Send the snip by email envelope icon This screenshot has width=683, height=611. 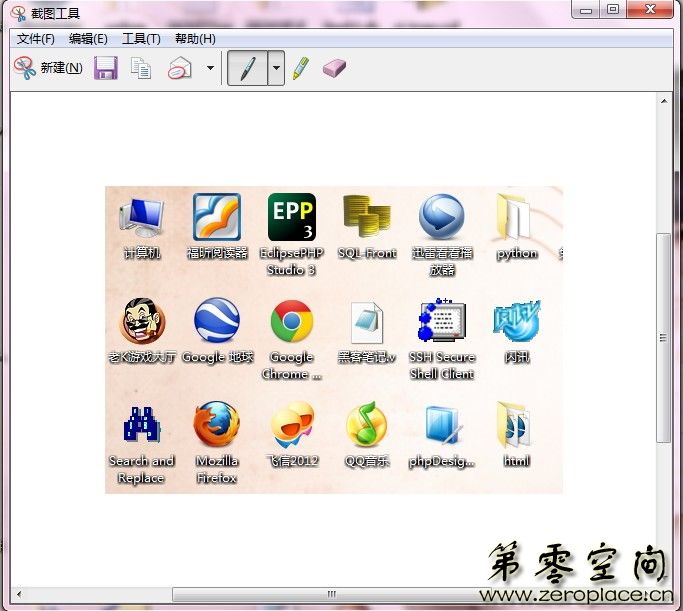click(x=179, y=68)
